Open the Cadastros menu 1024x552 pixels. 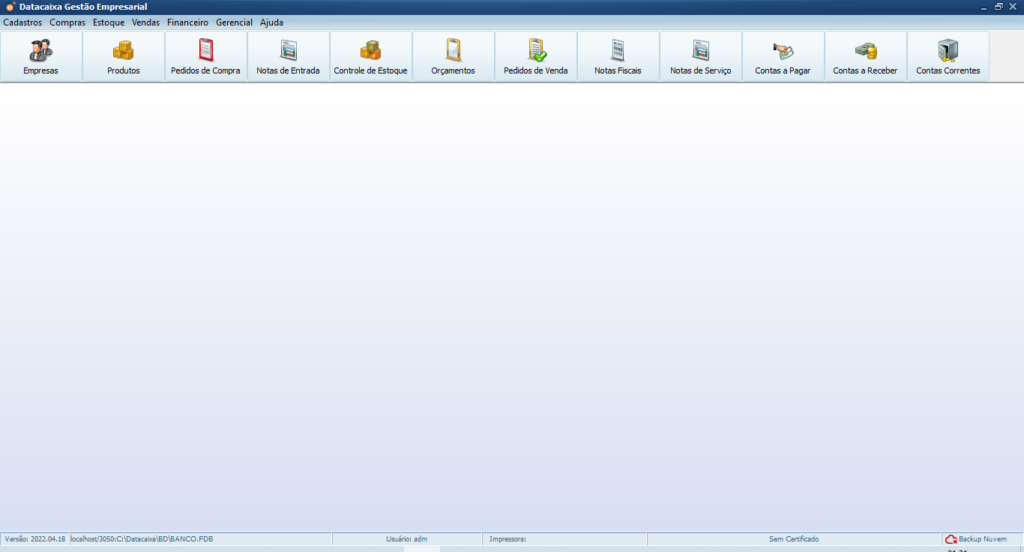(x=23, y=22)
